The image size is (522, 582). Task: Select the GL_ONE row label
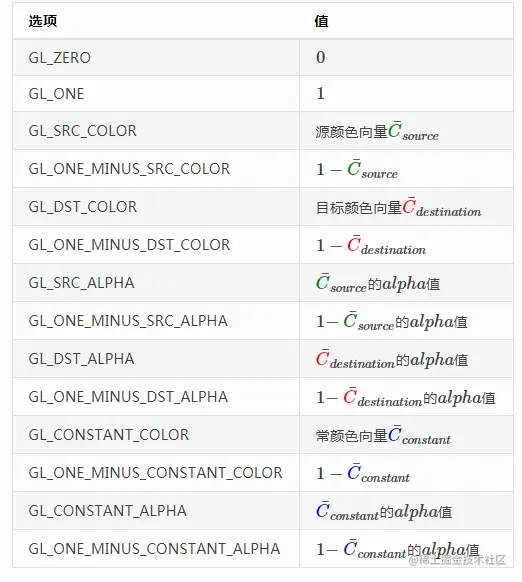pyautogui.click(x=56, y=94)
